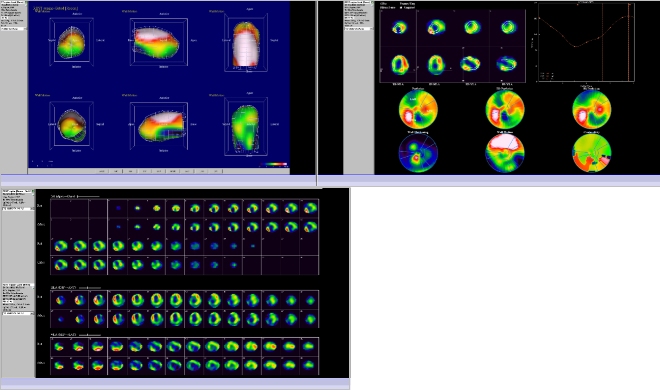Screen dimensions: 660x390
Task: Expand the dropdown in the polar map window's side panel
Action: click(x=359, y=29)
